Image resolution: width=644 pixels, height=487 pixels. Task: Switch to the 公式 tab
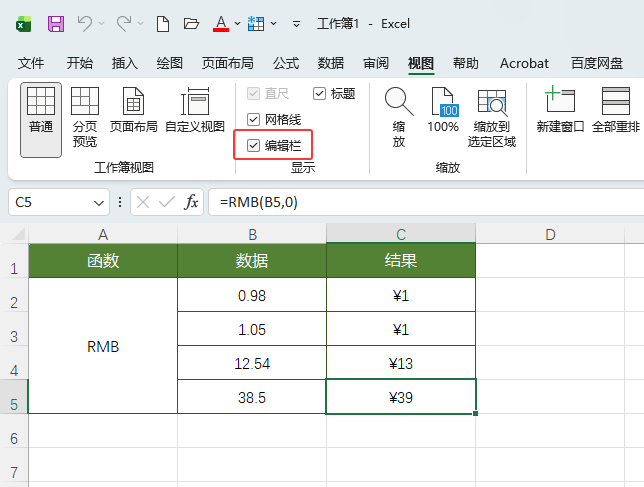coord(286,63)
